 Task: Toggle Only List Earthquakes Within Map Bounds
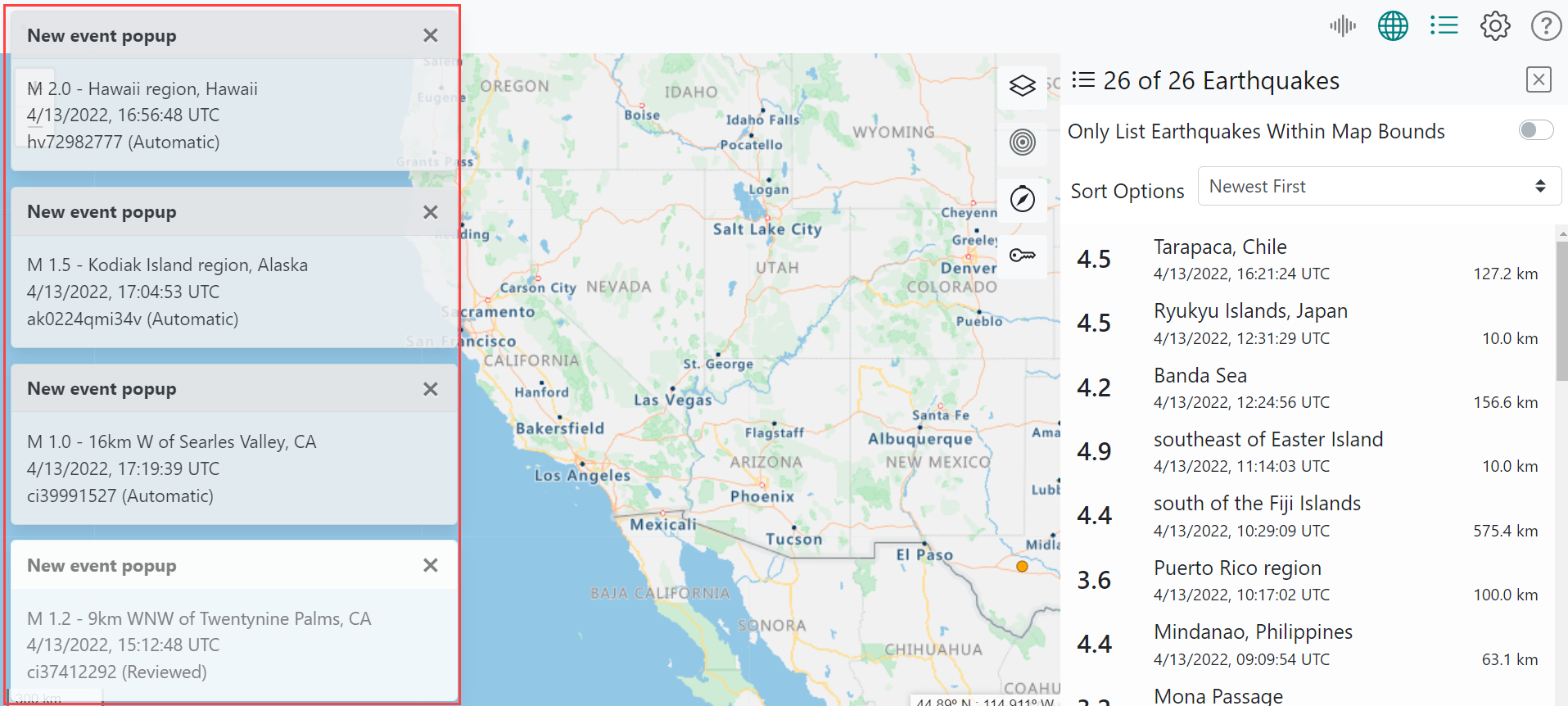click(1535, 130)
